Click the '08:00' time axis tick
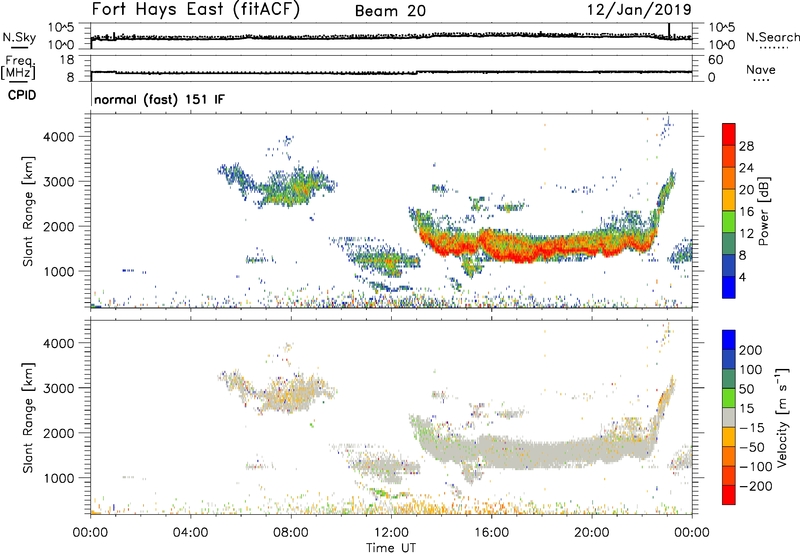This screenshot has height=554, width=800. tap(291, 532)
